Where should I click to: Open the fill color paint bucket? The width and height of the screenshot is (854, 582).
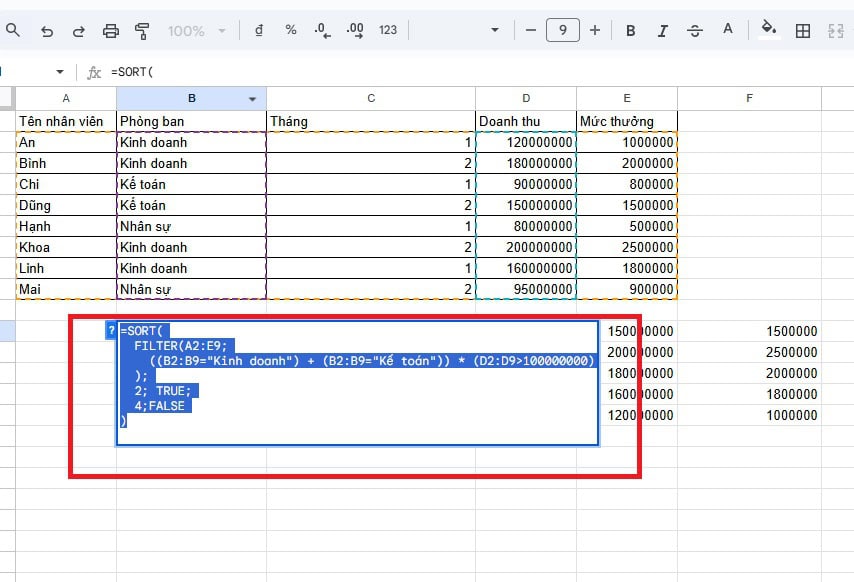coord(768,29)
